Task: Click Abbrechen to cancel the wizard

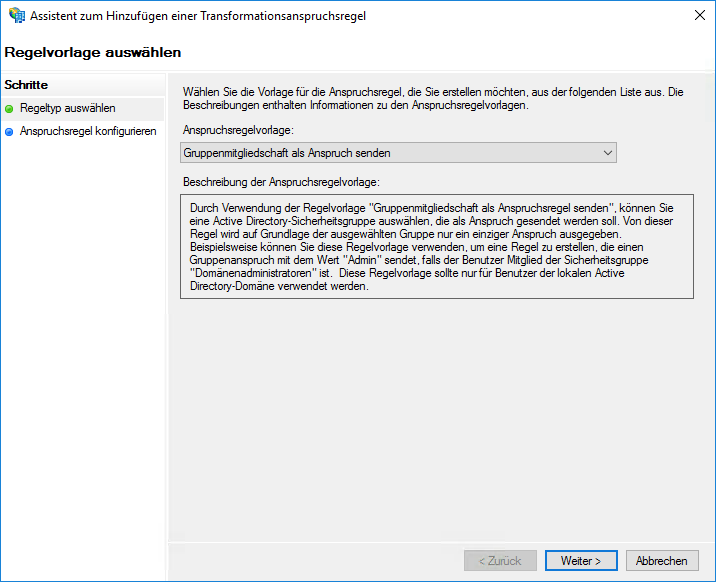Action: (x=661, y=561)
